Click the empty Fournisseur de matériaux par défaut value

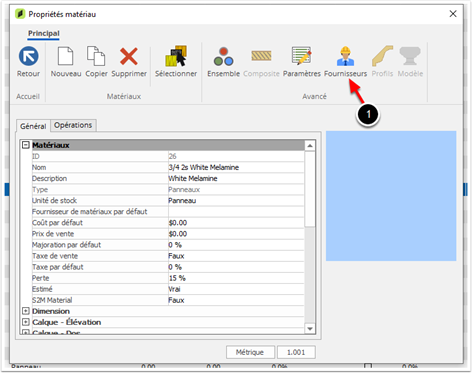[236, 211]
